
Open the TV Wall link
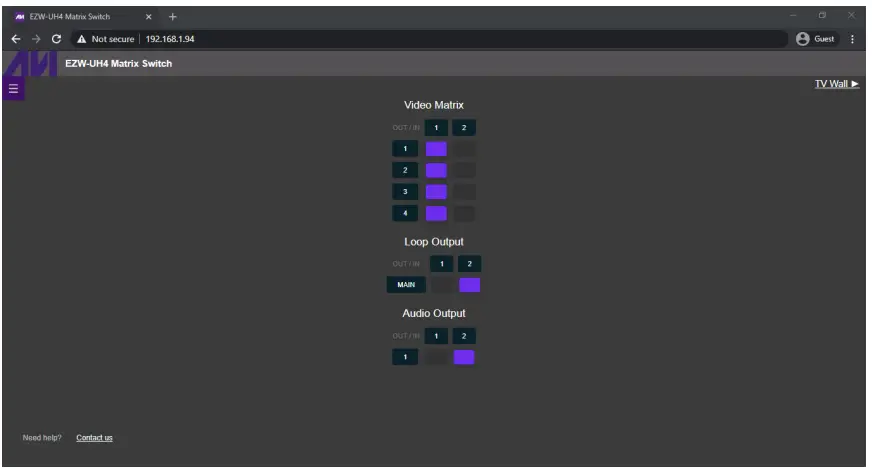pyautogui.click(x=836, y=84)
